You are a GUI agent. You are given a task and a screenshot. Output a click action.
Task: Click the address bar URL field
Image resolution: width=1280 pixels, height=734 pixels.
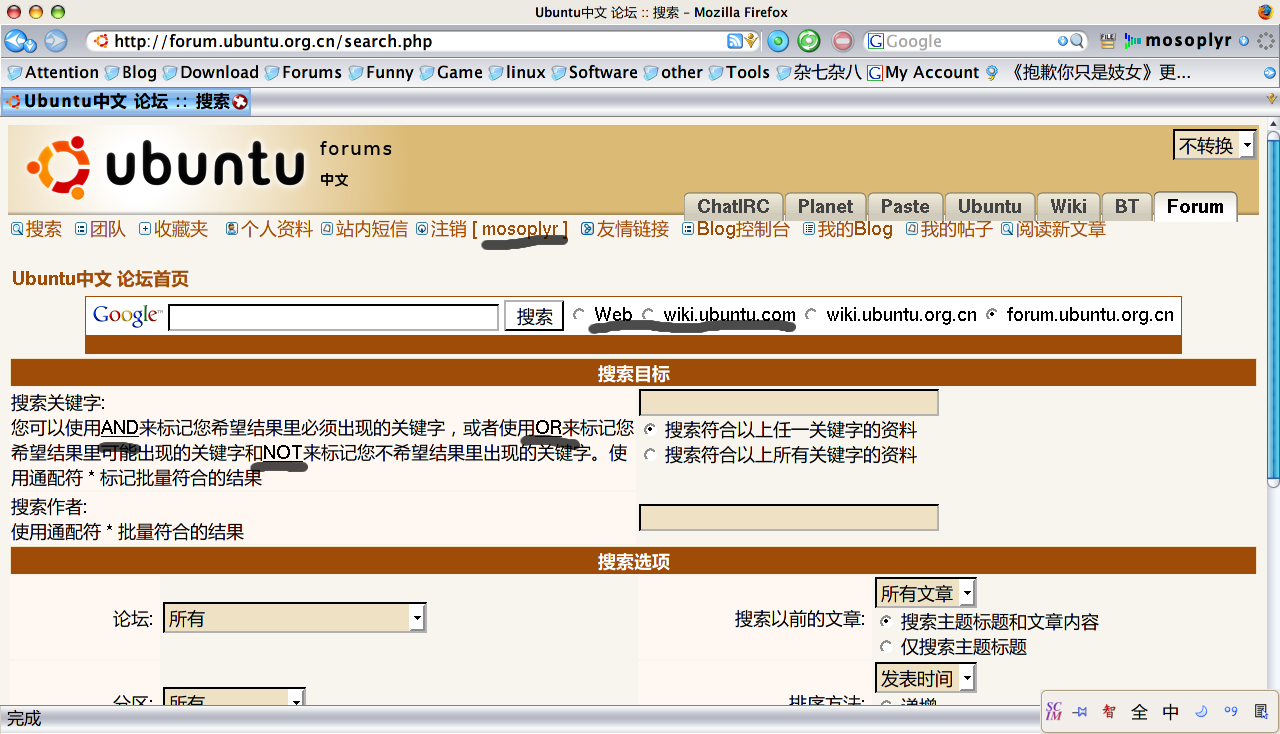418,41
